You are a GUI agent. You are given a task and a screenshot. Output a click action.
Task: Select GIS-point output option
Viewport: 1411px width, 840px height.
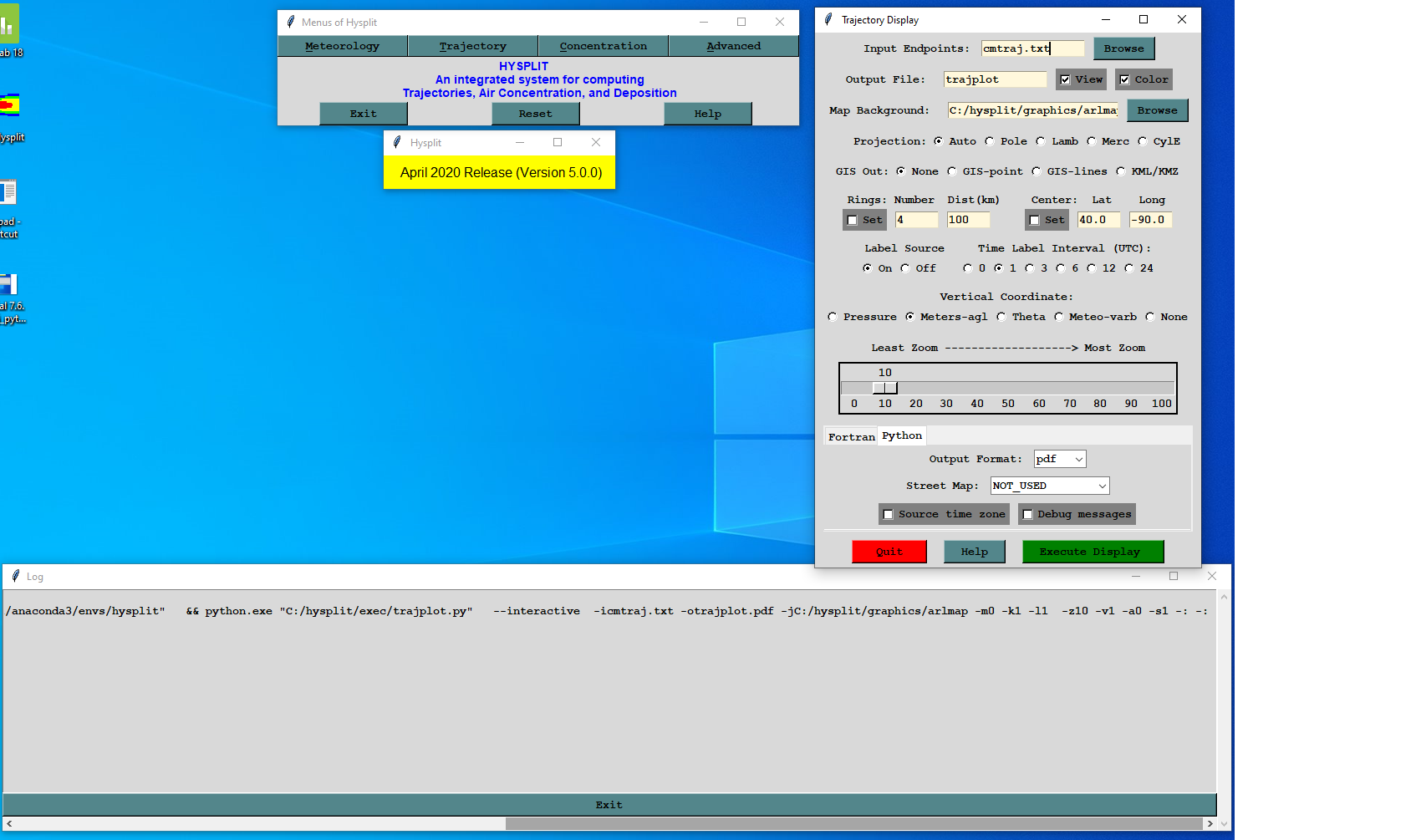951,171
